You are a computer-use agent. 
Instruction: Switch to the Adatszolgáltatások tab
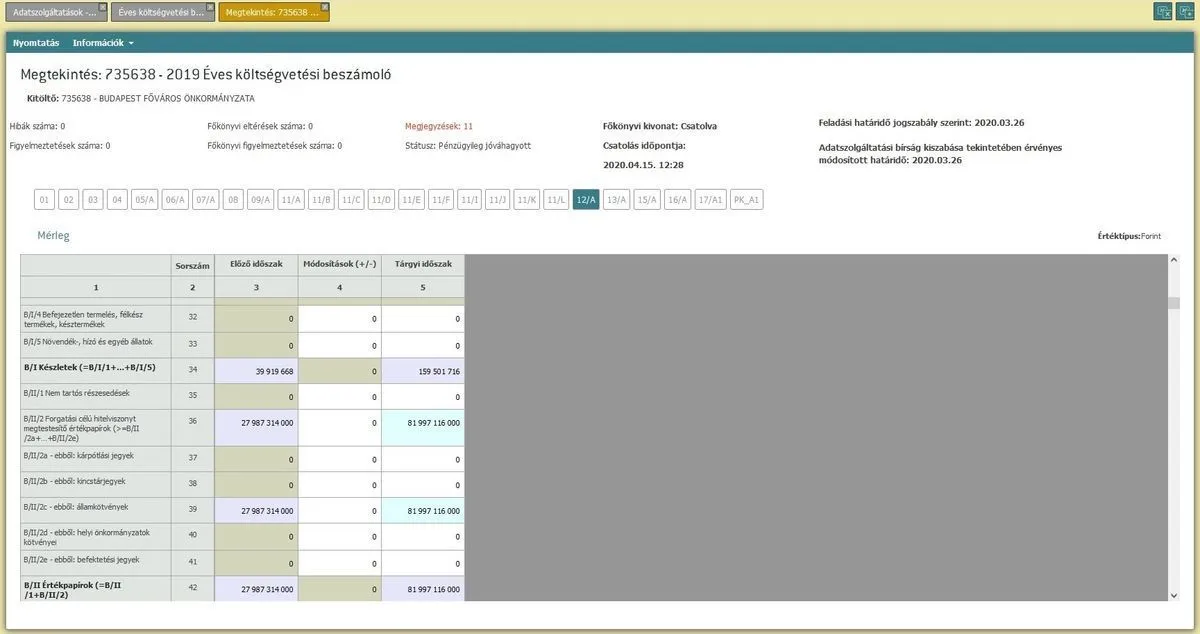click(55, 13)
